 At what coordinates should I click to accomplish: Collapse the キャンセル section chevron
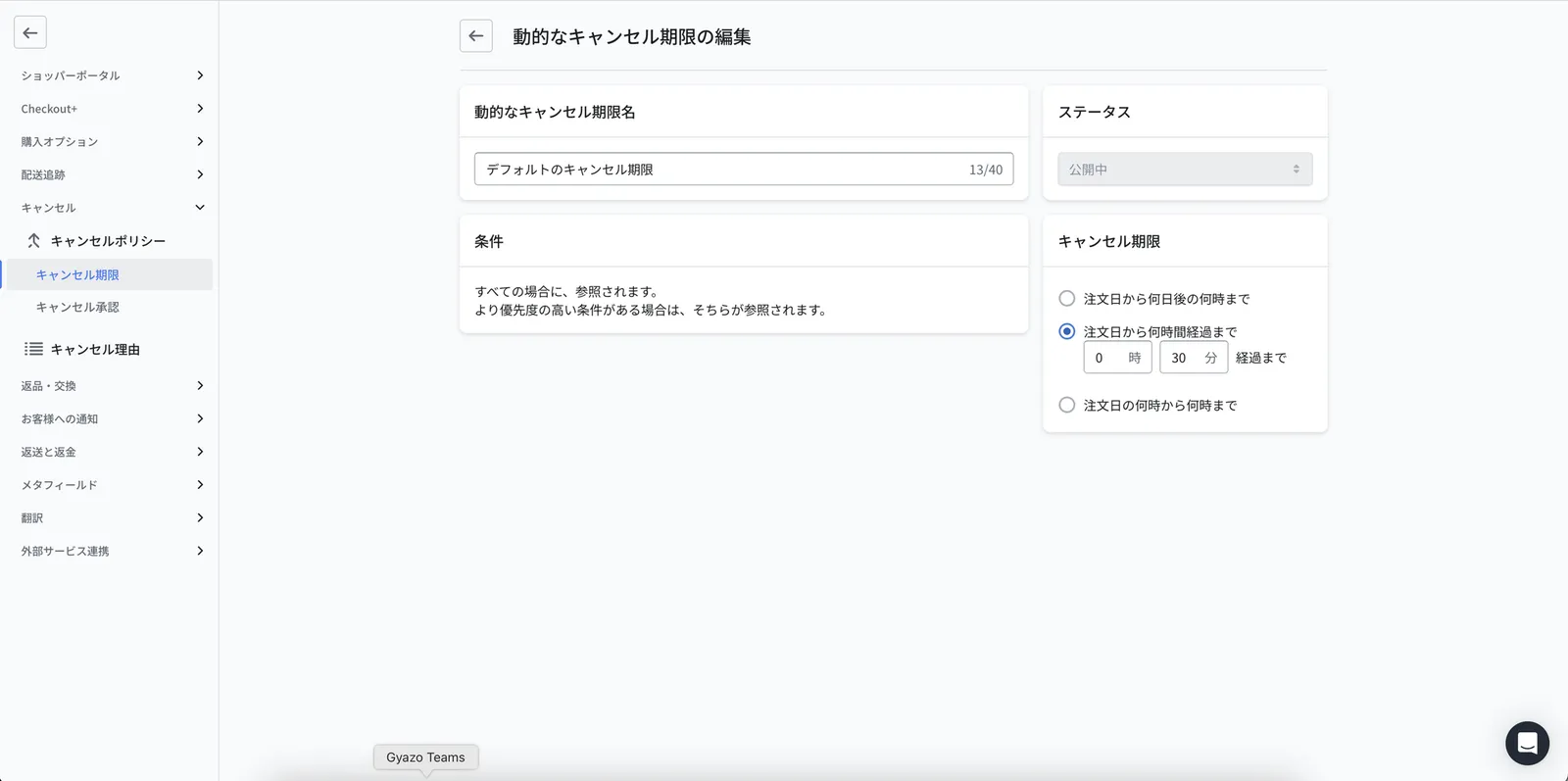200,208
